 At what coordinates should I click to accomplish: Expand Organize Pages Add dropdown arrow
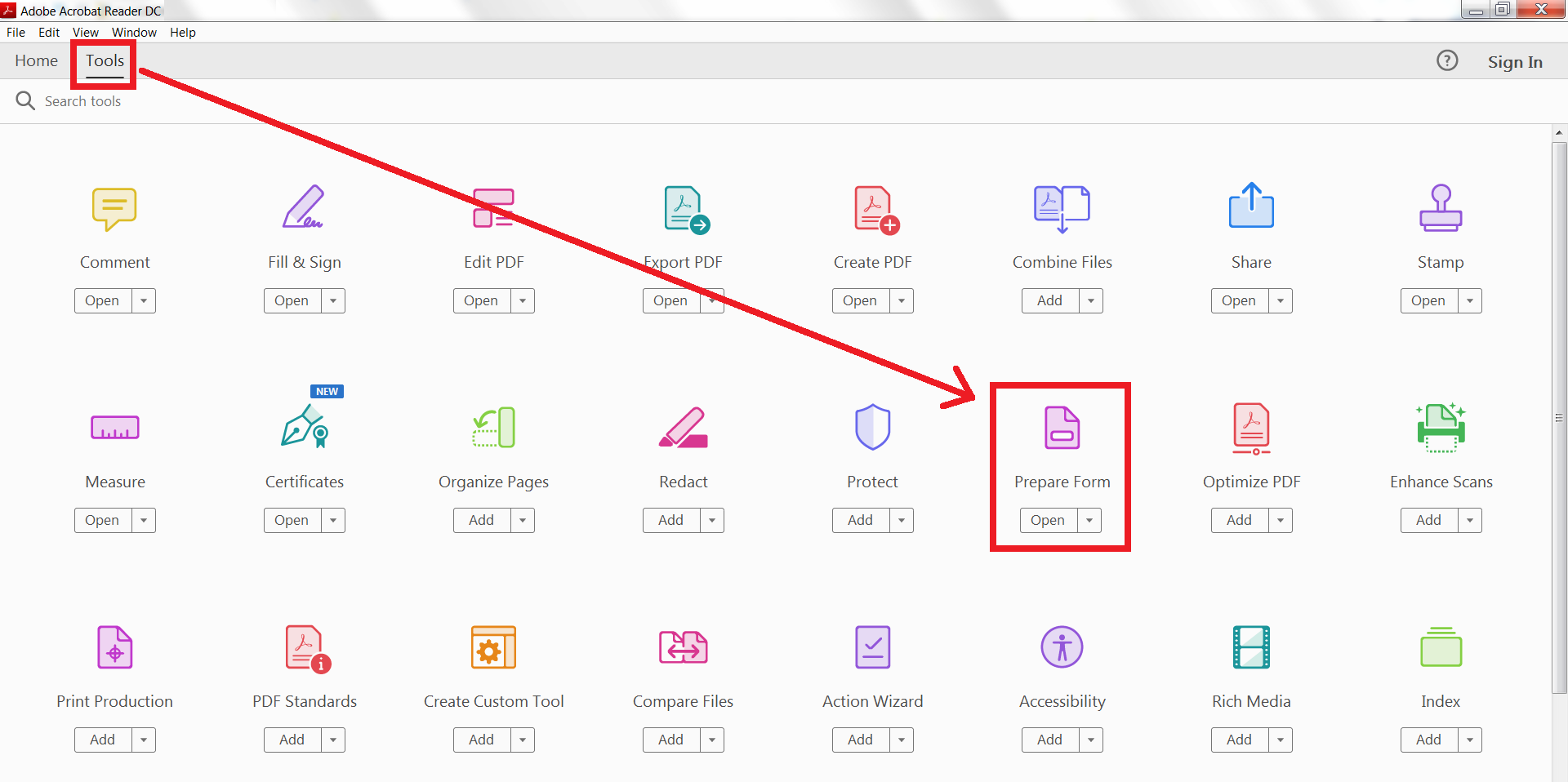(523, 520)
